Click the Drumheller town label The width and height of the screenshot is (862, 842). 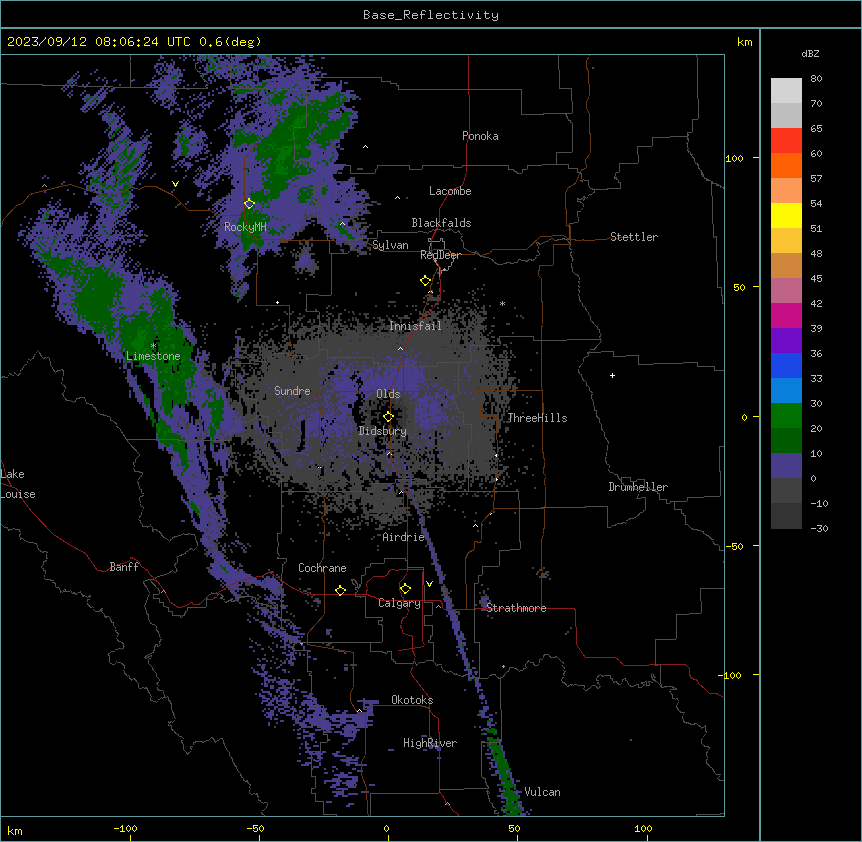tap(638, 487)
